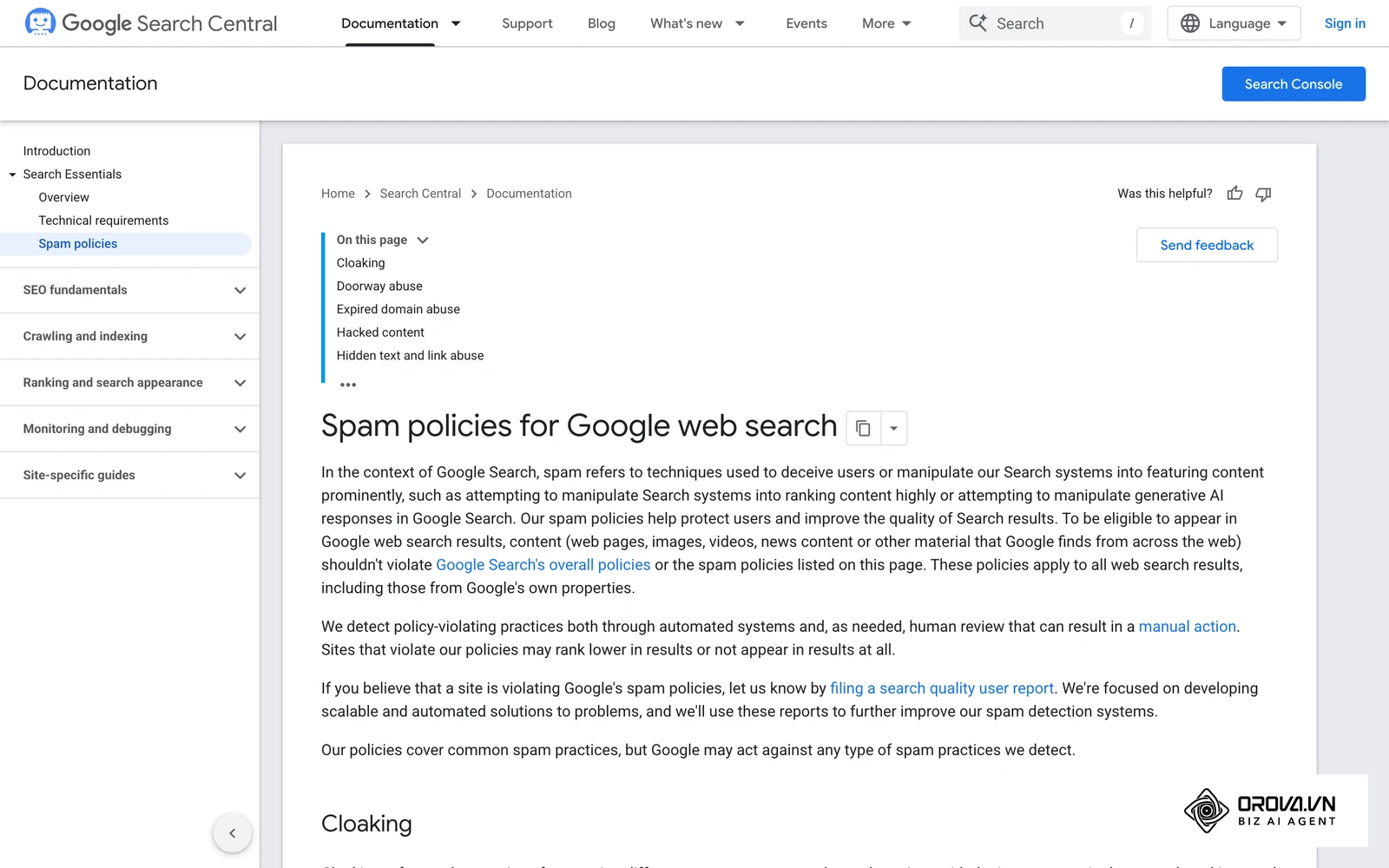Open the dropdown arrow next to copy icon
The width and height of the screenshot is (1389, 868).
point(894,428)
